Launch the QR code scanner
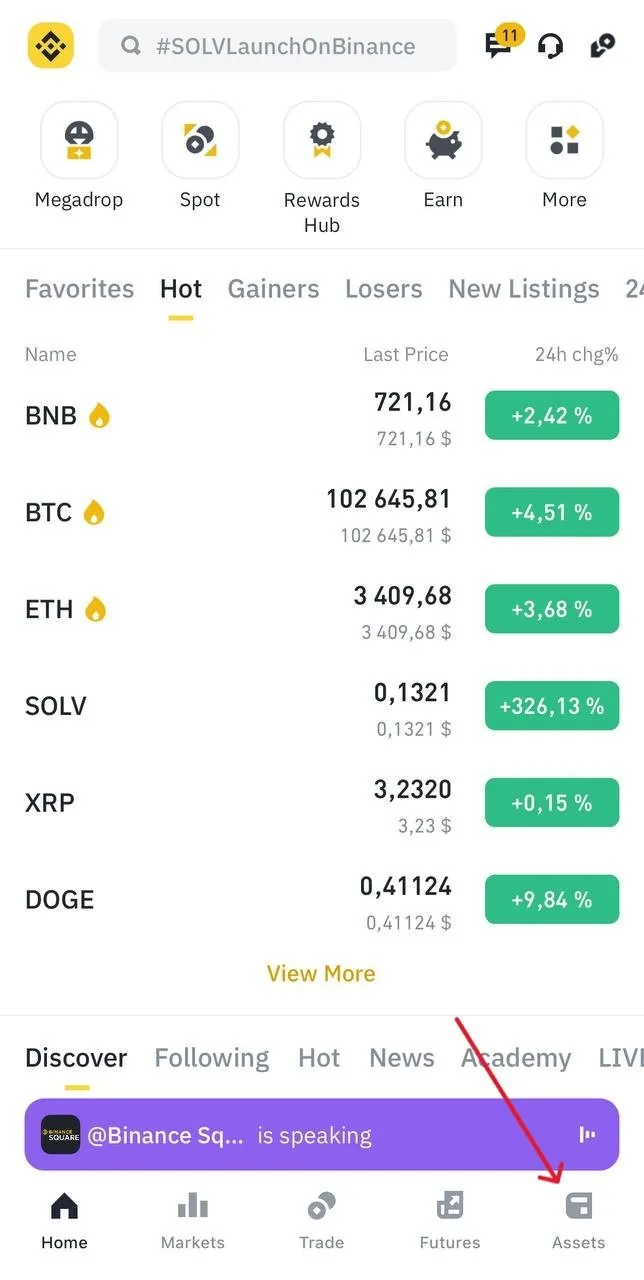 602,45
